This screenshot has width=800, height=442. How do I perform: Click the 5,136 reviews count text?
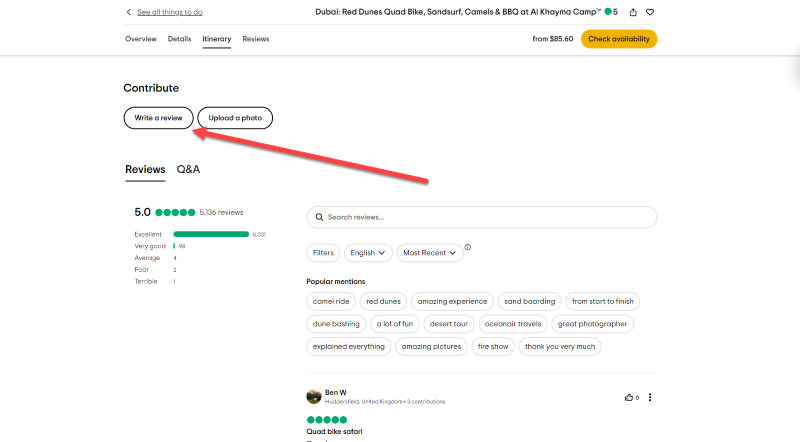click(221, 212)
